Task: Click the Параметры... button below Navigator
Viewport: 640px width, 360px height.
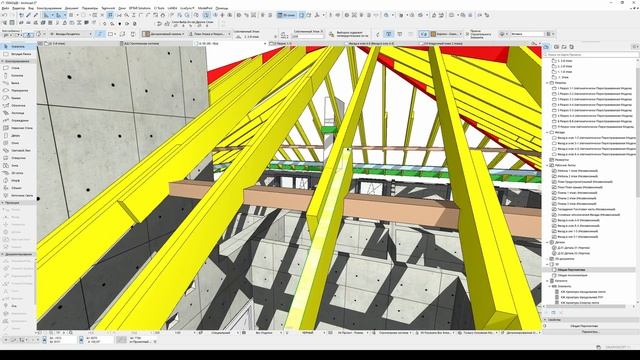Action: [590, 332]
